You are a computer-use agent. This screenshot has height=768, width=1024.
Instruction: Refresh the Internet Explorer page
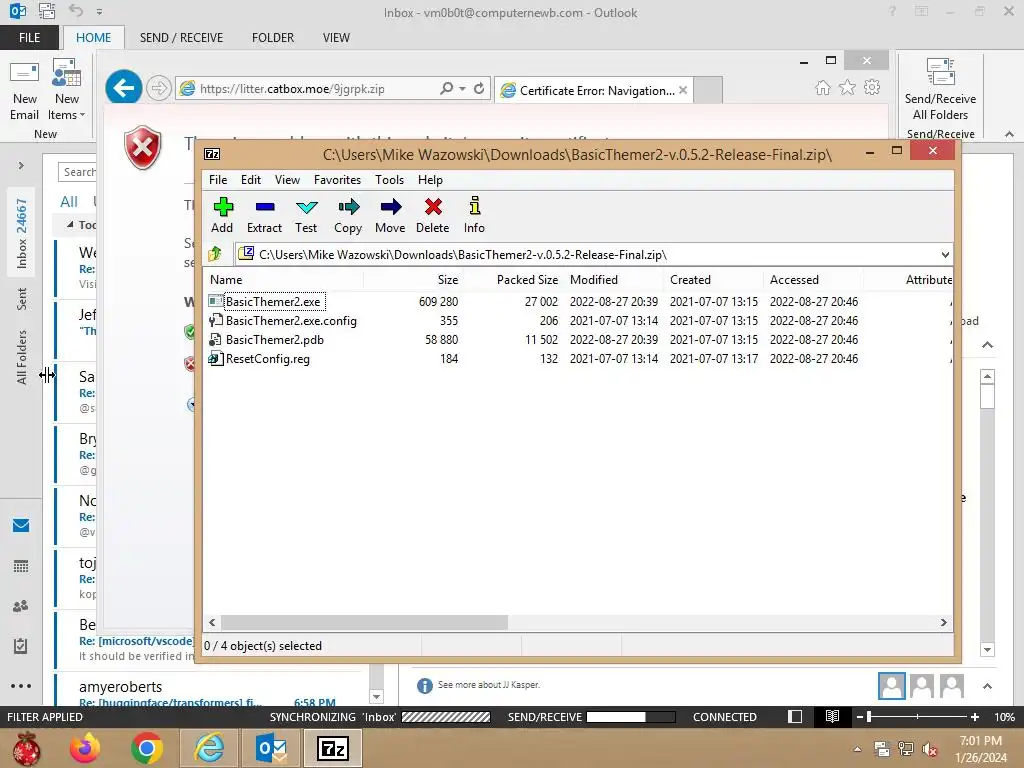click(479, 88)
